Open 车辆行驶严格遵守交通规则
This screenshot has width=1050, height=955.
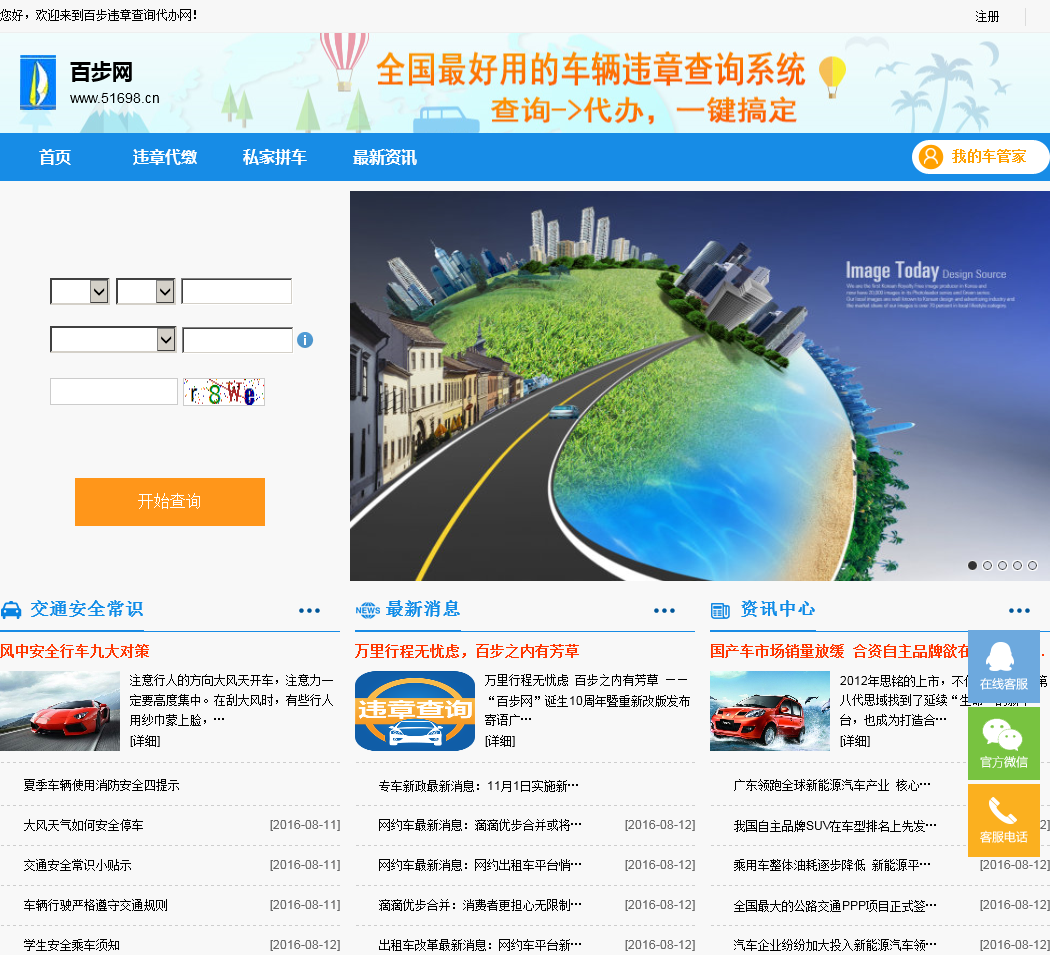tap(95, 905)
